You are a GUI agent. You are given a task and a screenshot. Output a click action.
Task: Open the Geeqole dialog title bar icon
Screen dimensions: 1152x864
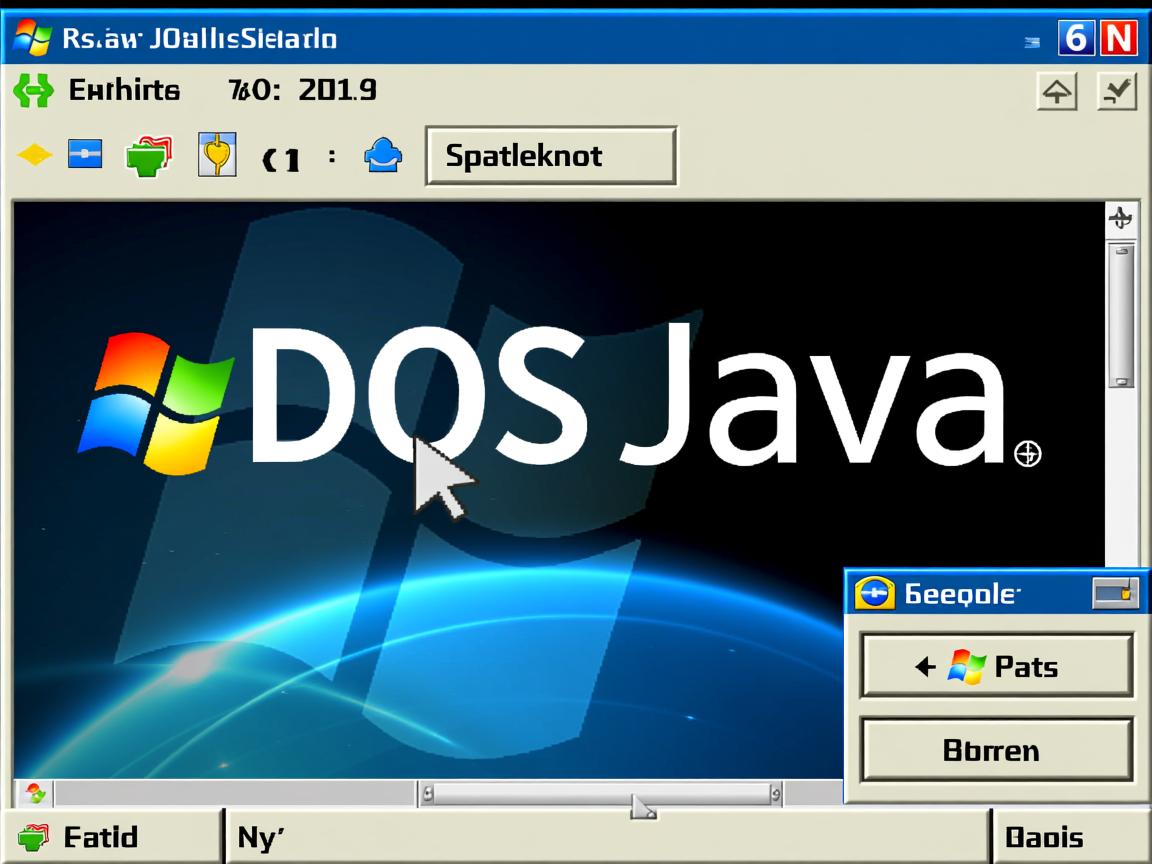[873, 592]
